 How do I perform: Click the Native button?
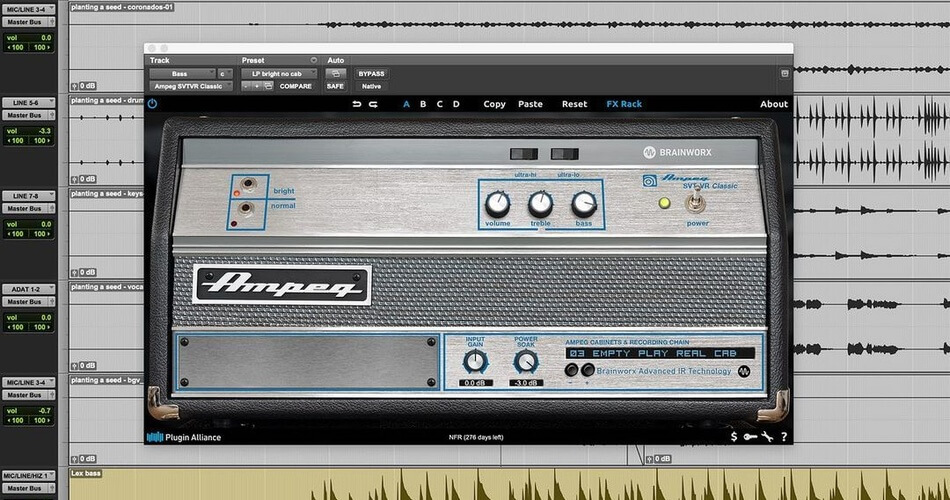(371, 87)
